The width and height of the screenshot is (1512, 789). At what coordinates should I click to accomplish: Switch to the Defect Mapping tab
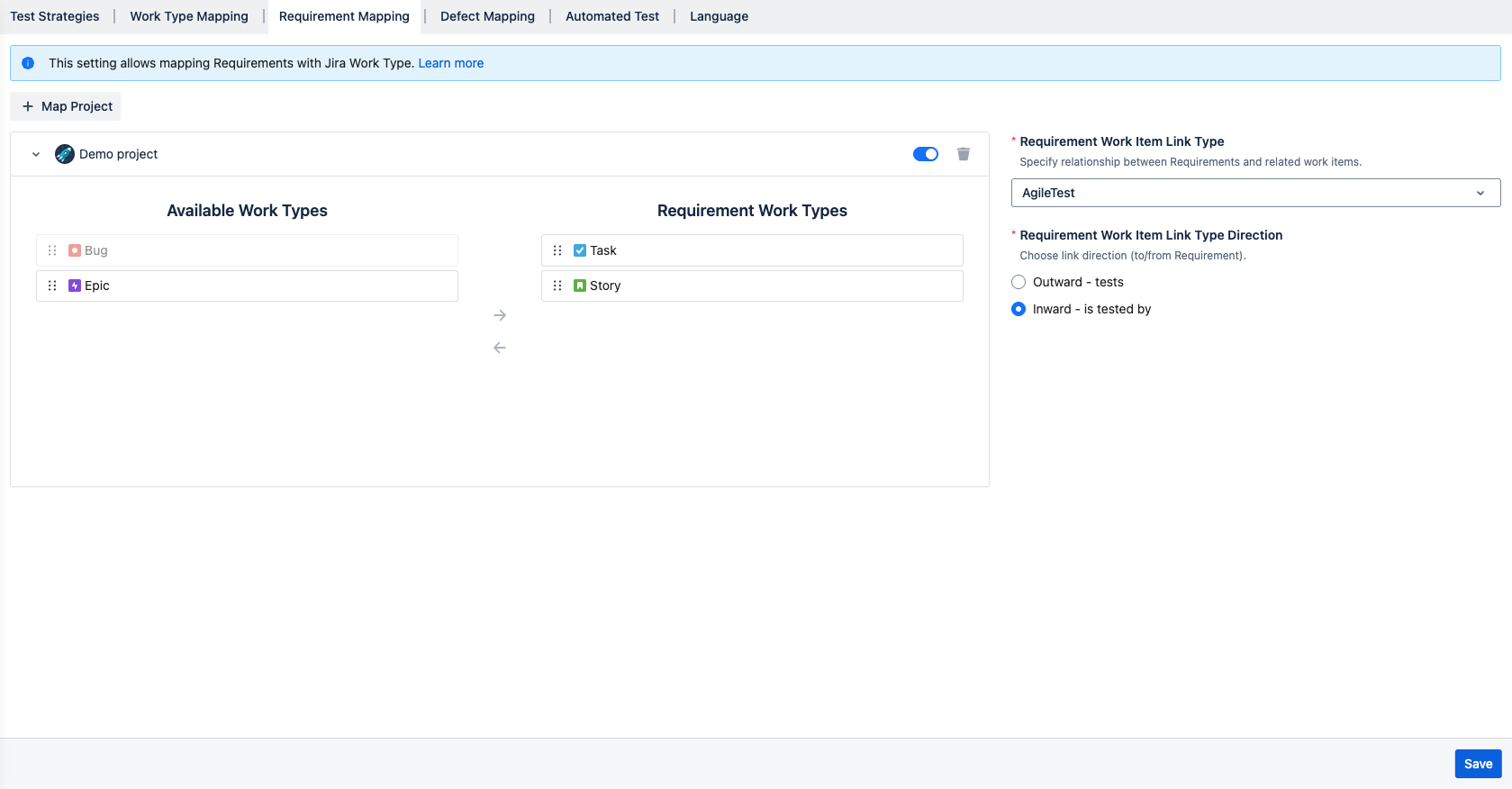[x=487, y=16]
